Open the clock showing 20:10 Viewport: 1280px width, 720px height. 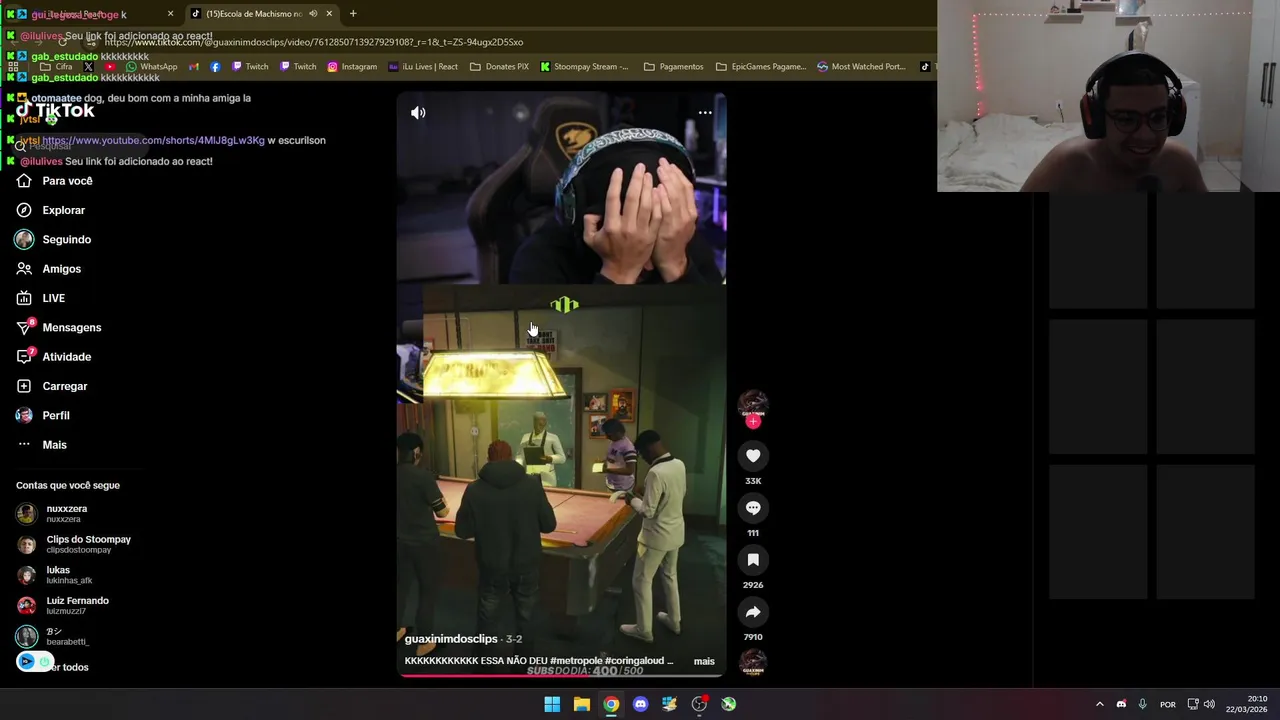coord(1248,704)
